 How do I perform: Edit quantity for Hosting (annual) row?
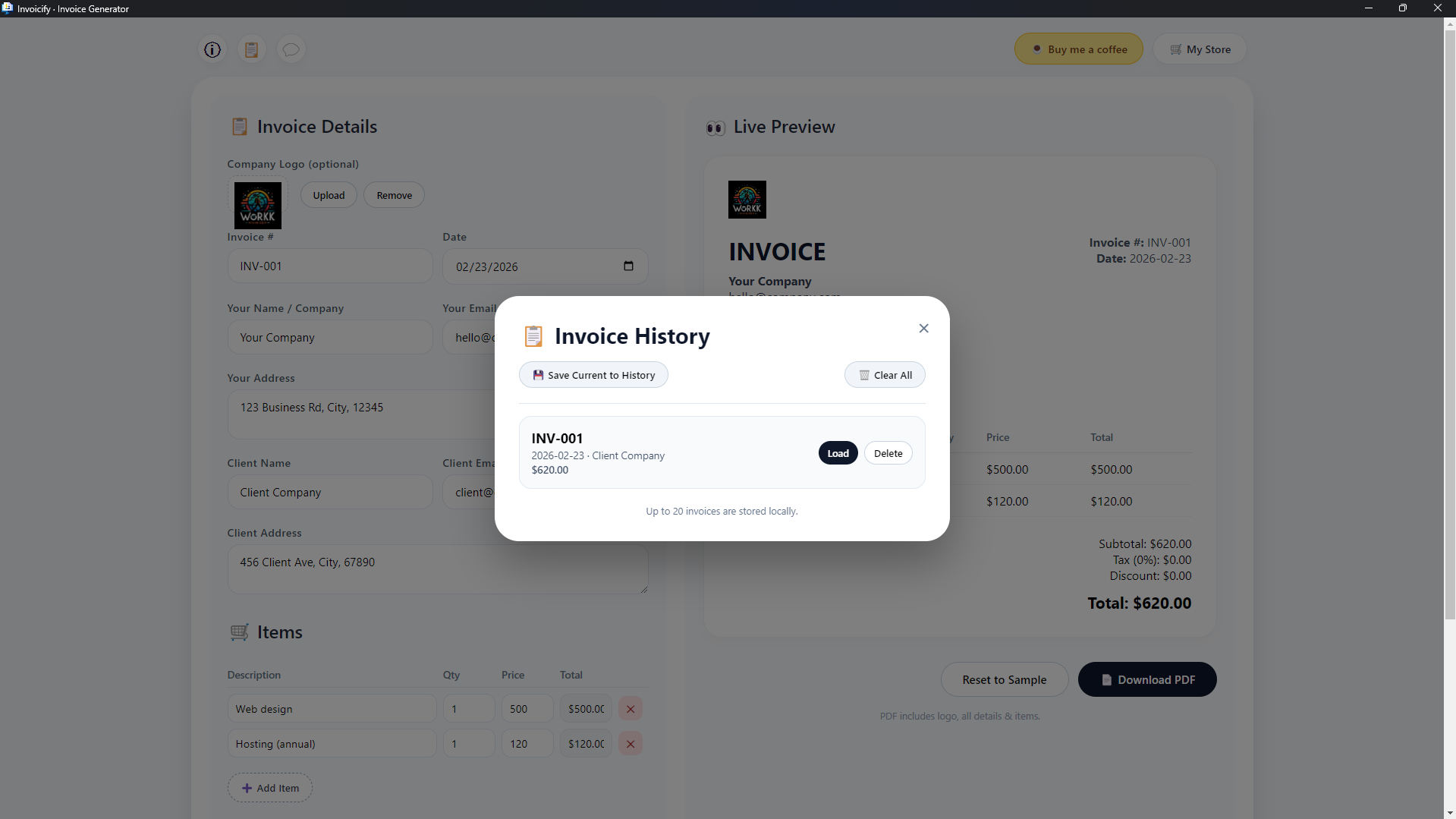(x=469, y=744)
